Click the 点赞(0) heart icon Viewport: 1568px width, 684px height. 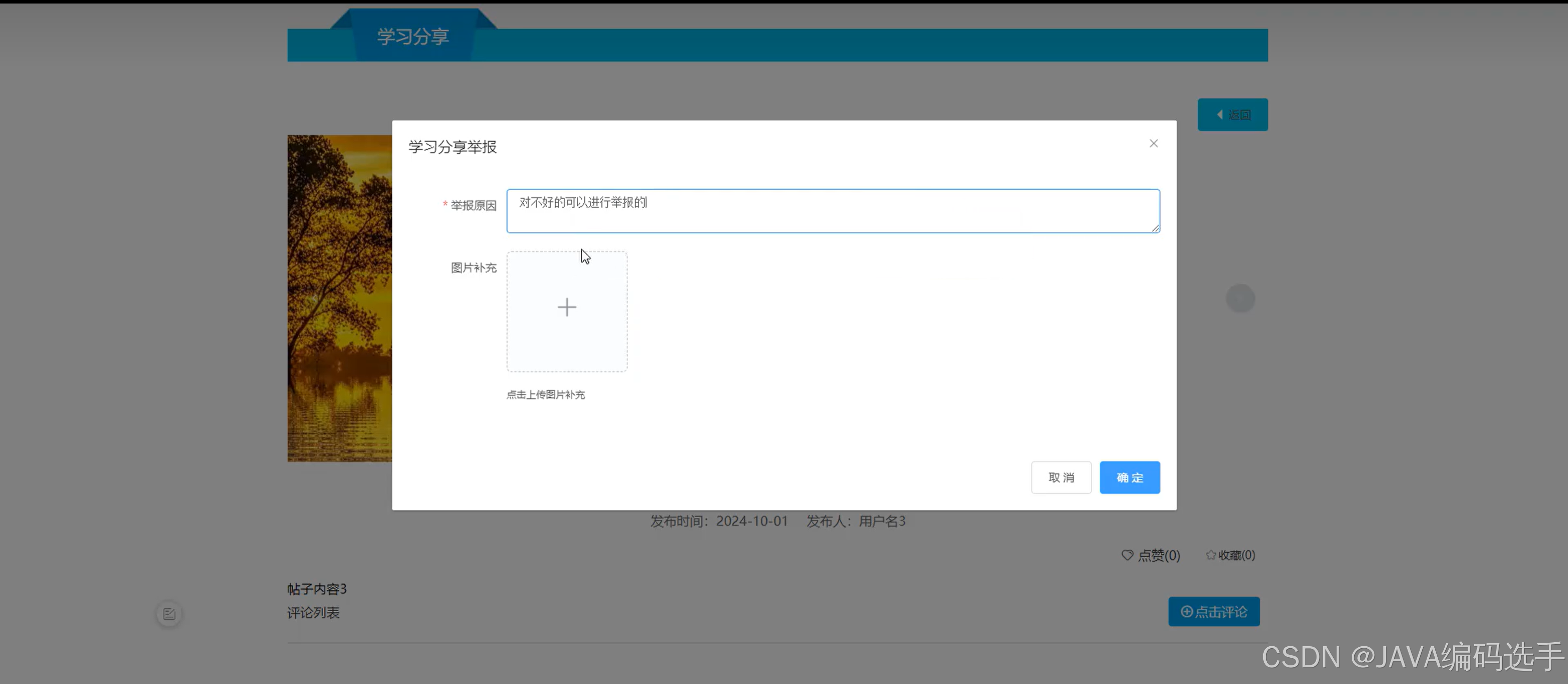(x=1127, y=555)
